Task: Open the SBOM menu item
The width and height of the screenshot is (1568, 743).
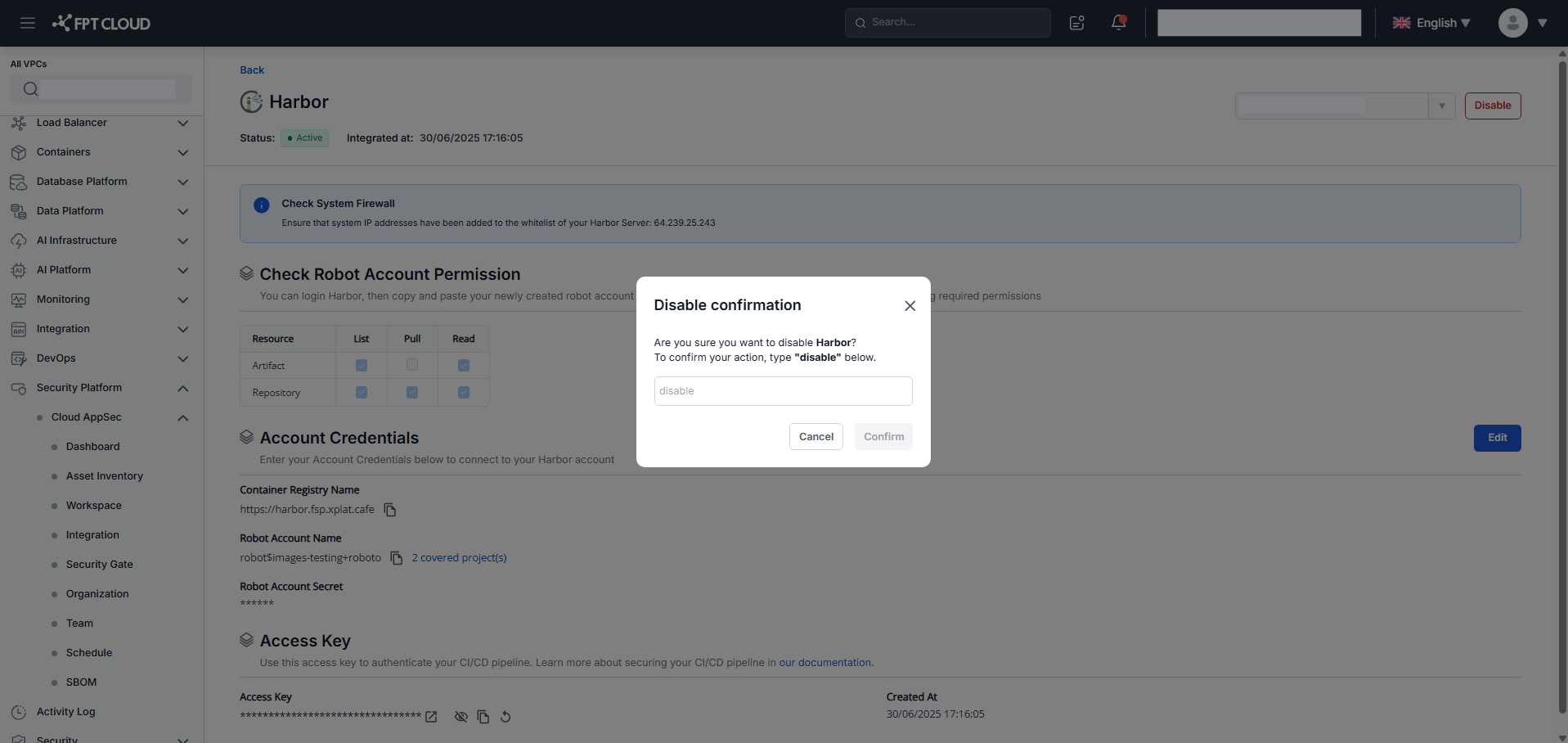Action: pyautogui.click(x=81, y=682)
